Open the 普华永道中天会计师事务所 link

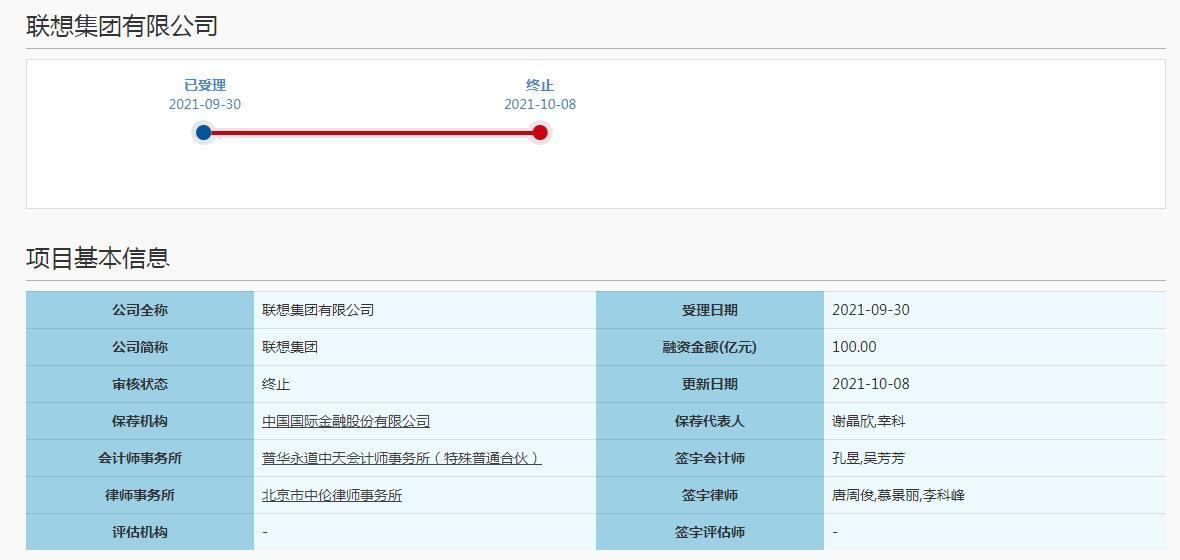coord(402,458)
